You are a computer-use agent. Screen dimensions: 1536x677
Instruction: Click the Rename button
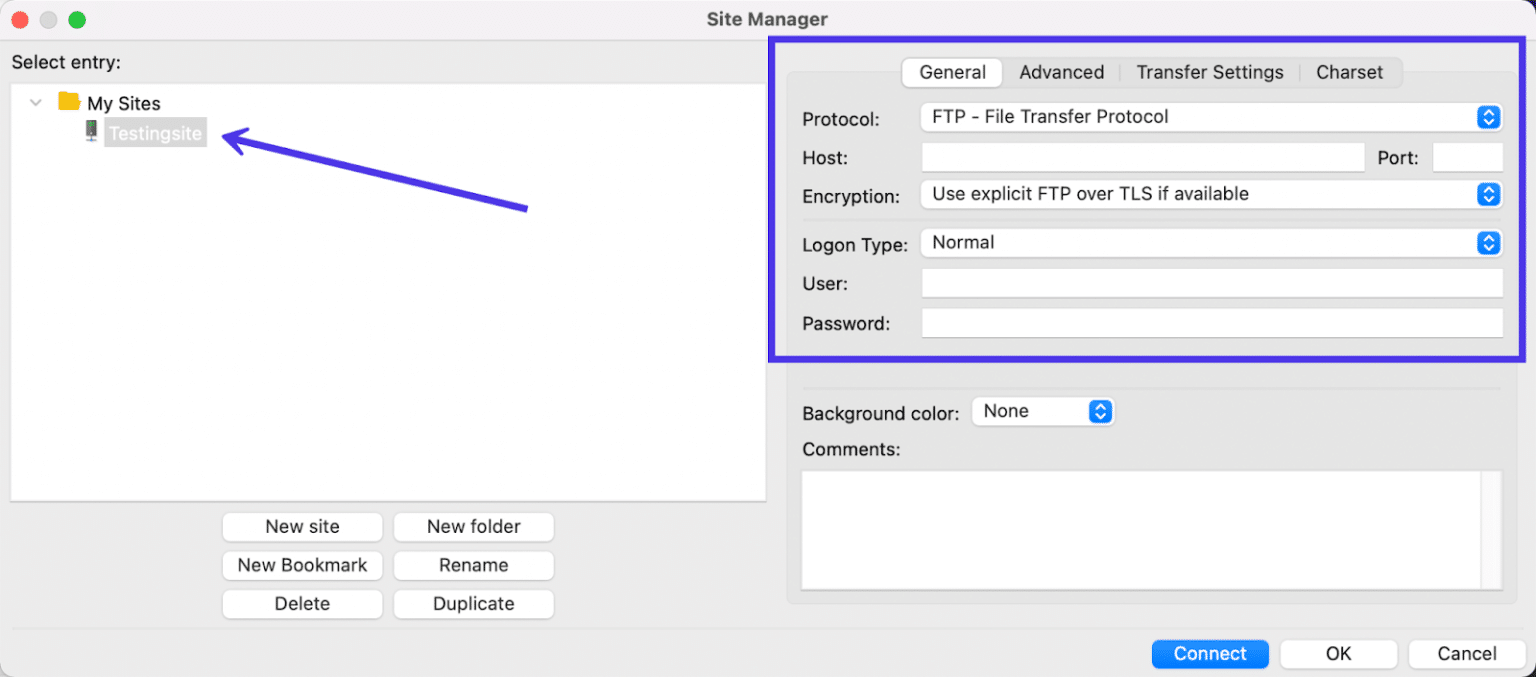(473, 565)
